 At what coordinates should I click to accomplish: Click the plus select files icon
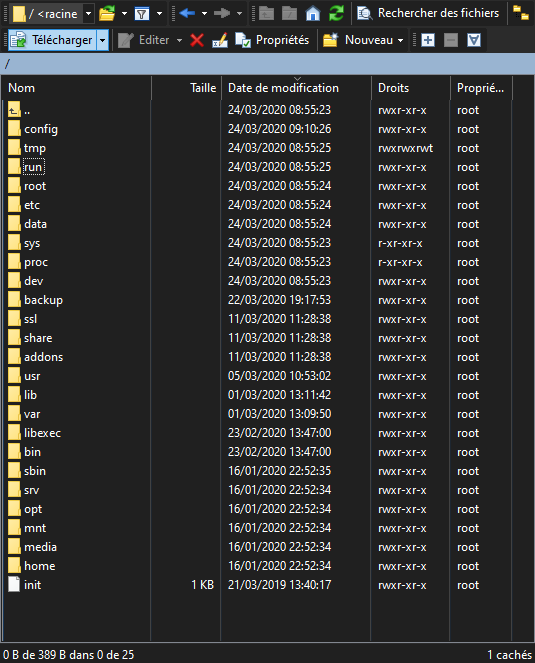coord(428,40)
